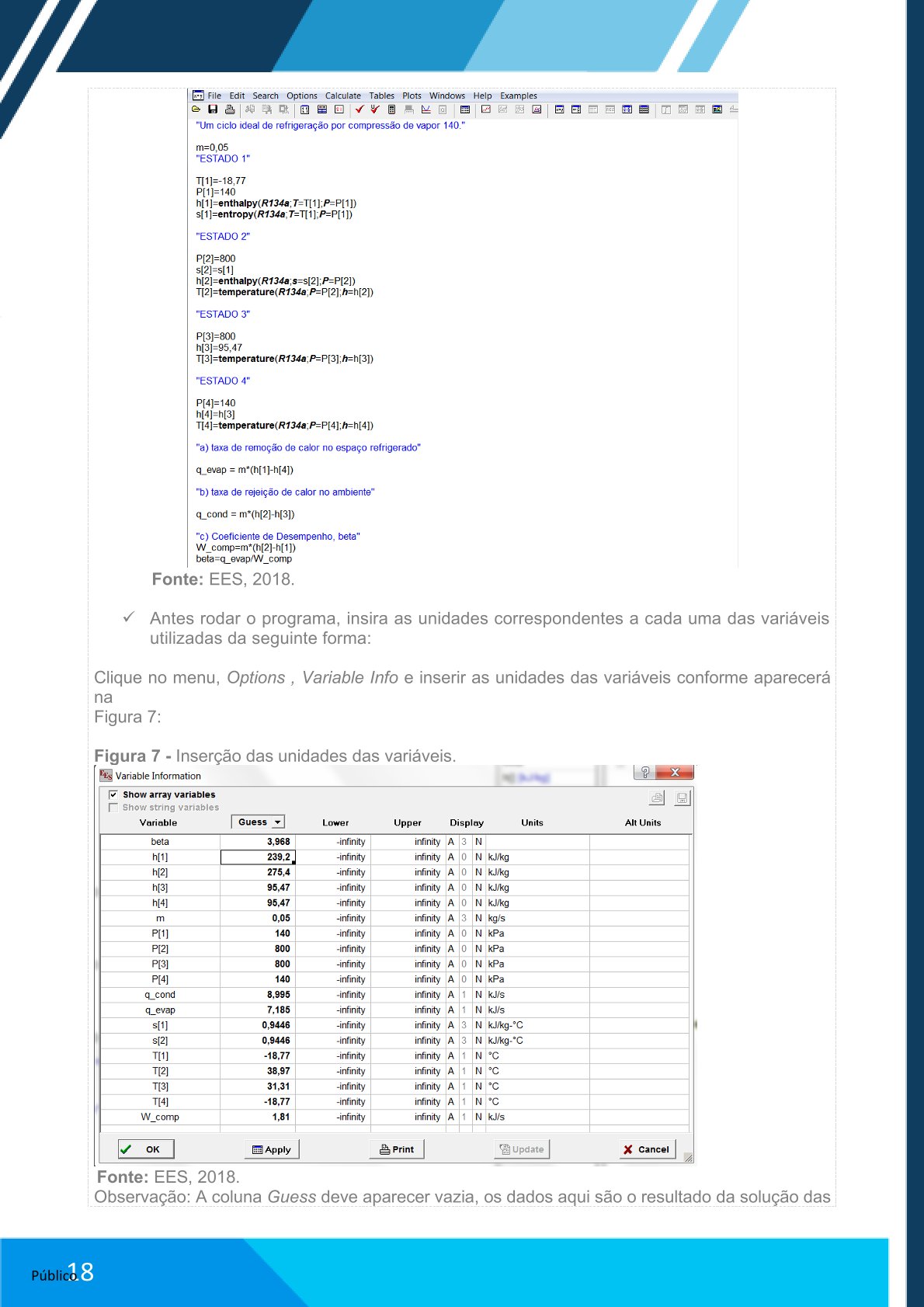Open the Options menu
Screen dimensions: 924x1307
302,96
